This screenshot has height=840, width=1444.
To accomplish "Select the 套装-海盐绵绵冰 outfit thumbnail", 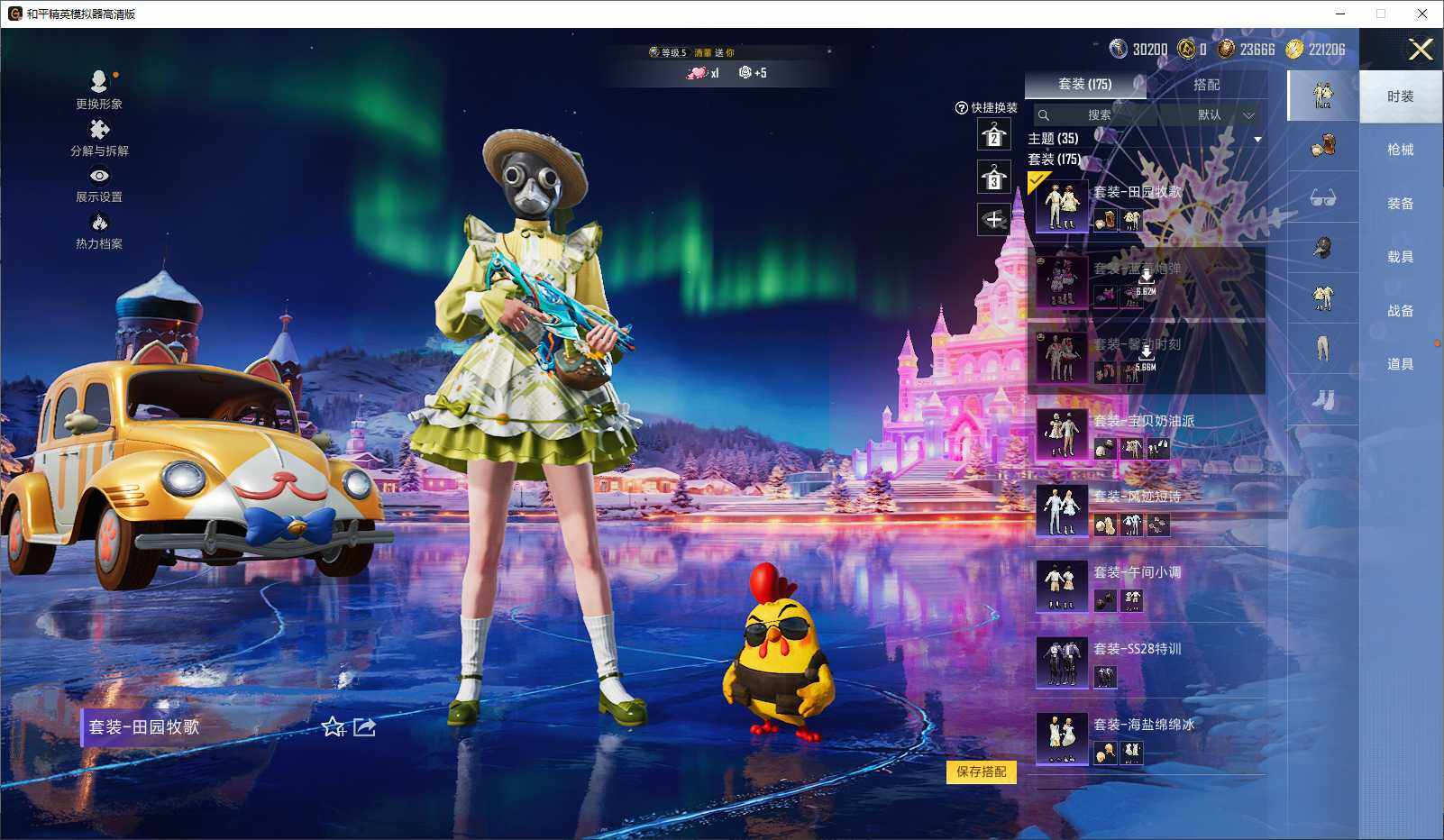I will point(1061,738).
